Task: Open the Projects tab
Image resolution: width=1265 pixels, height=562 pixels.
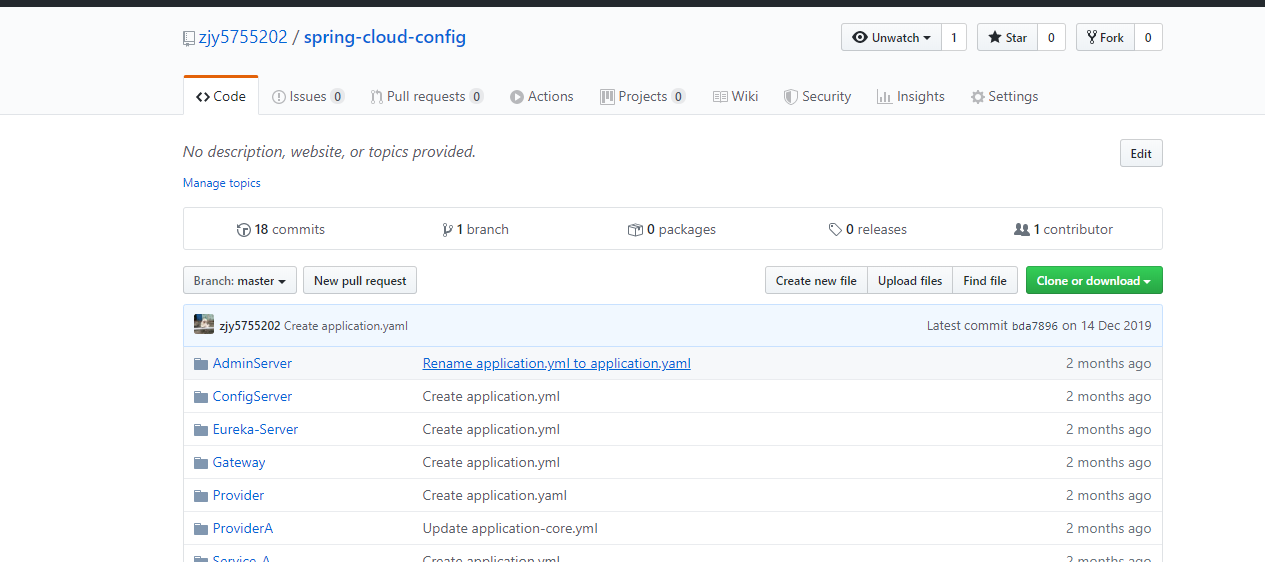Action: click(643, 97)
